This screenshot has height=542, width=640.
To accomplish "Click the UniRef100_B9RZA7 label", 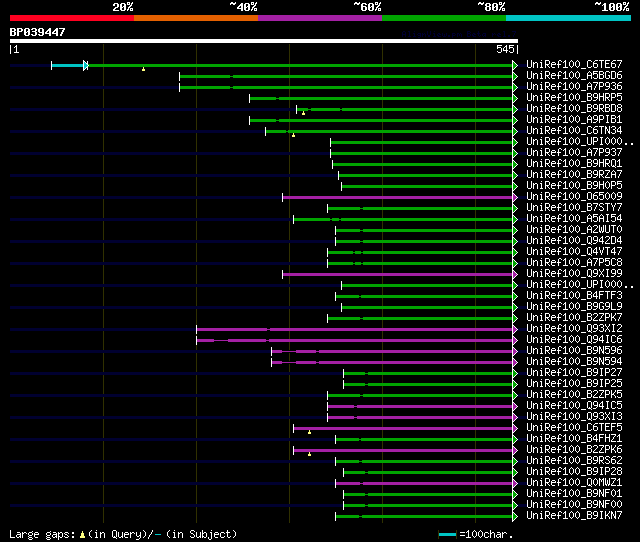I will tap(574, 175).
